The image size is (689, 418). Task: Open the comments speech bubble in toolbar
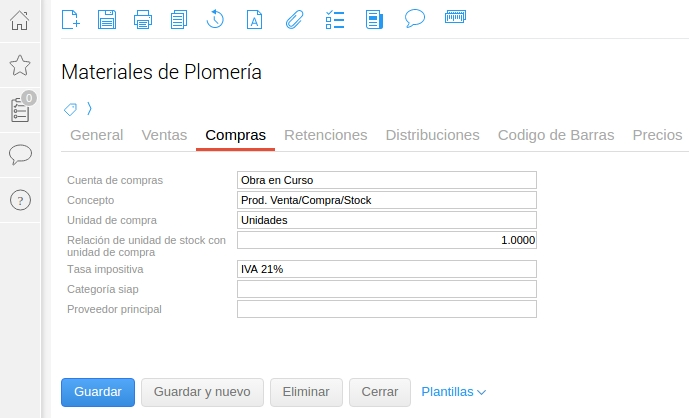415,19
